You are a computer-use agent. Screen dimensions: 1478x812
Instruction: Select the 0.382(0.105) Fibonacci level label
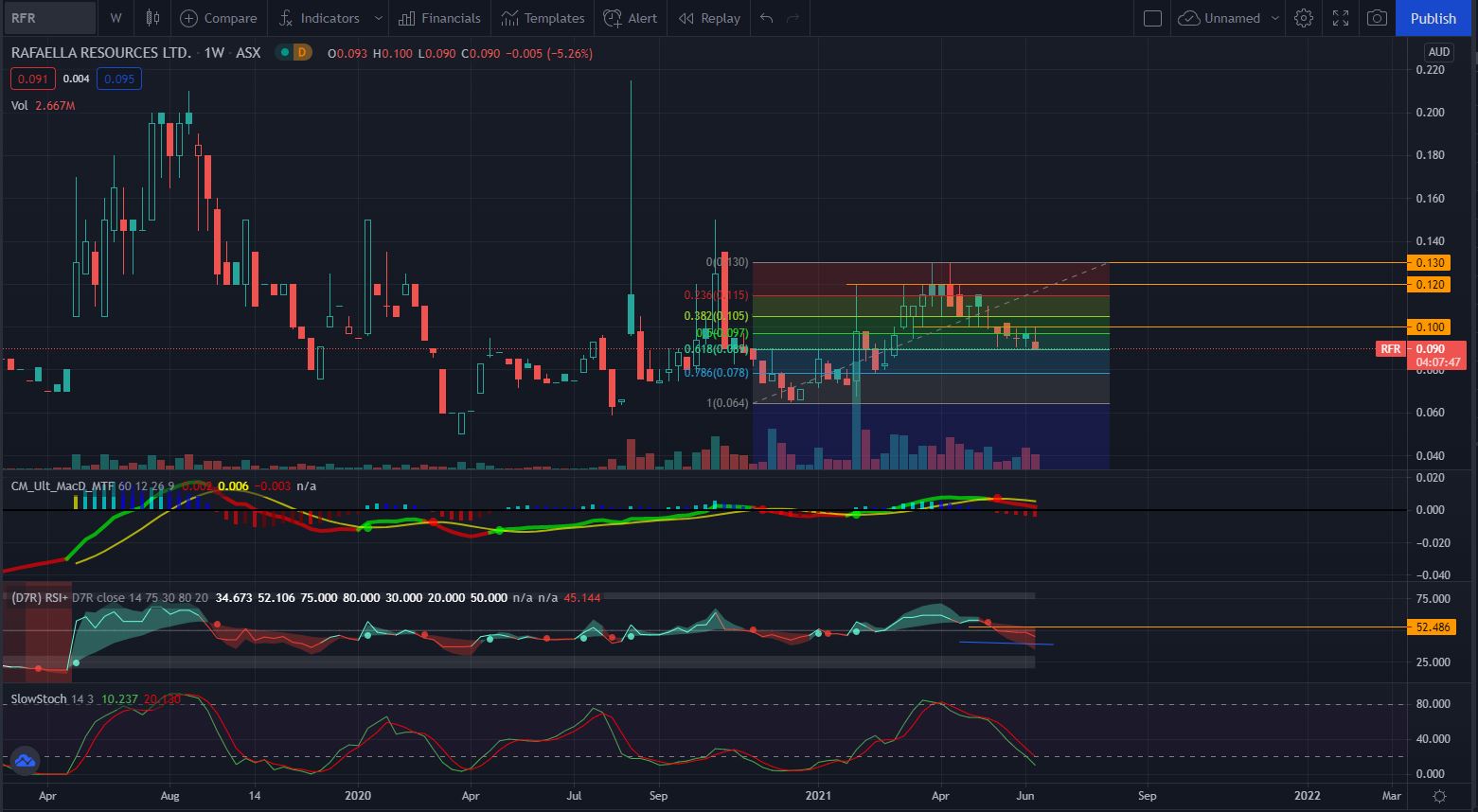[717, 316]
